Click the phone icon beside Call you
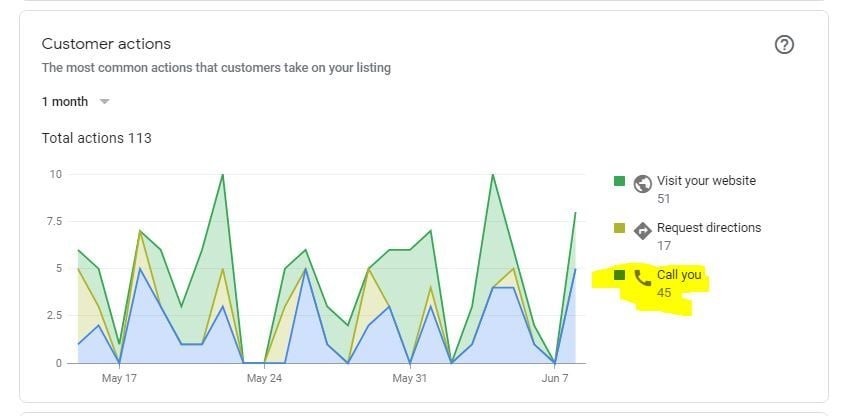The image size is (851, 416). point(643,277)
